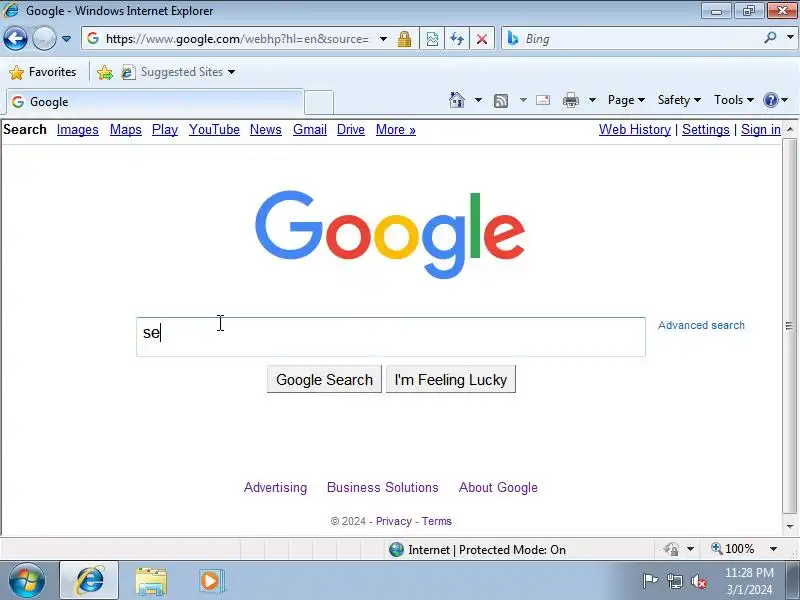Open the News link
Image resolution: width=800 pixels, height=600 pixels.
266,130
